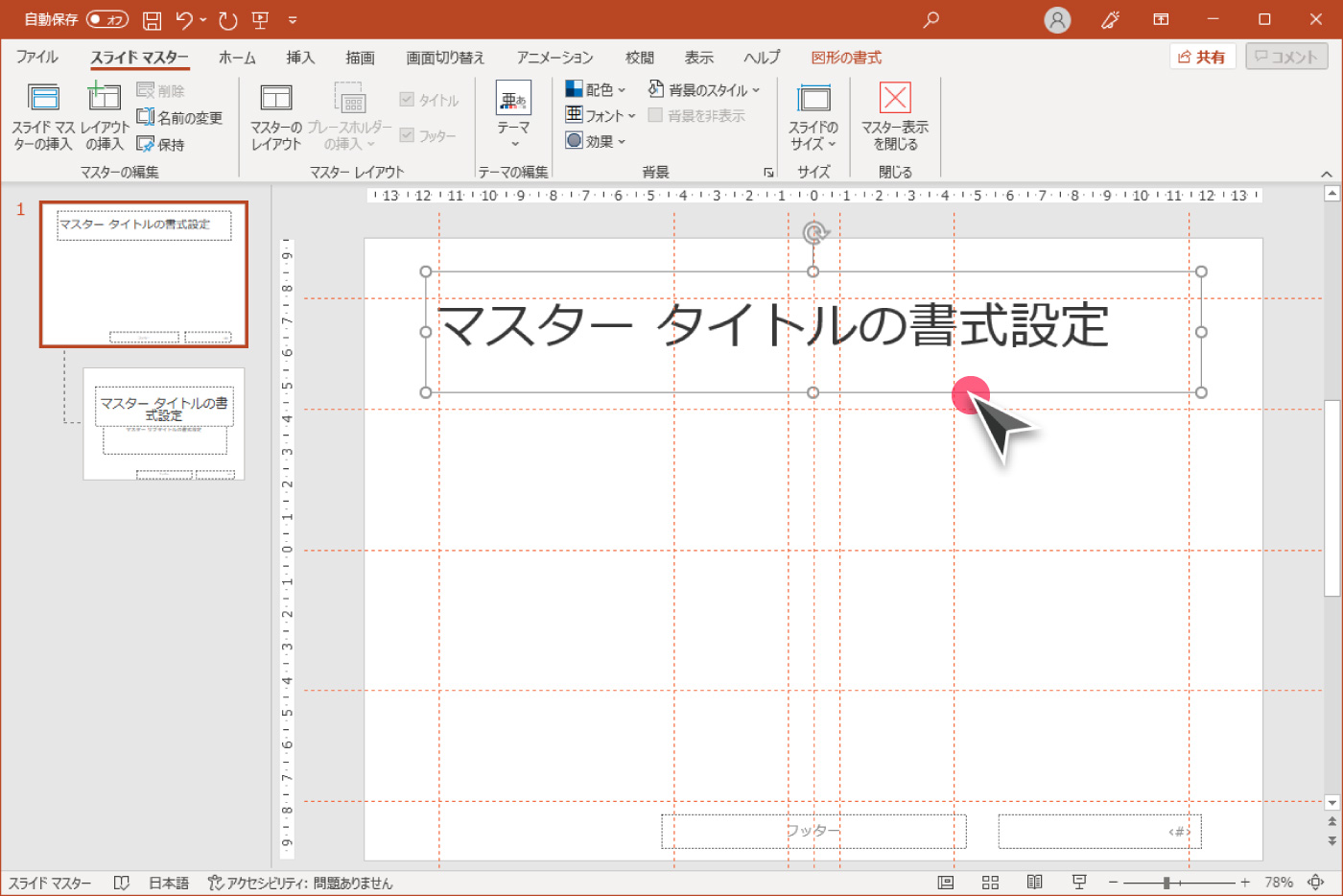The width and height of the screenshot is (1343, 896).
Task: Click 日本語 language in status bar
Action: (x=169, y=883)
